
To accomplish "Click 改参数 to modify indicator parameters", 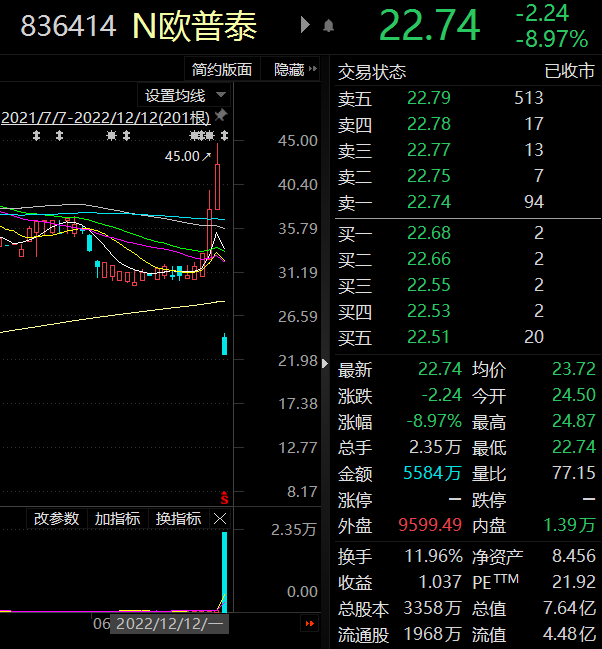I will point(56,519).
